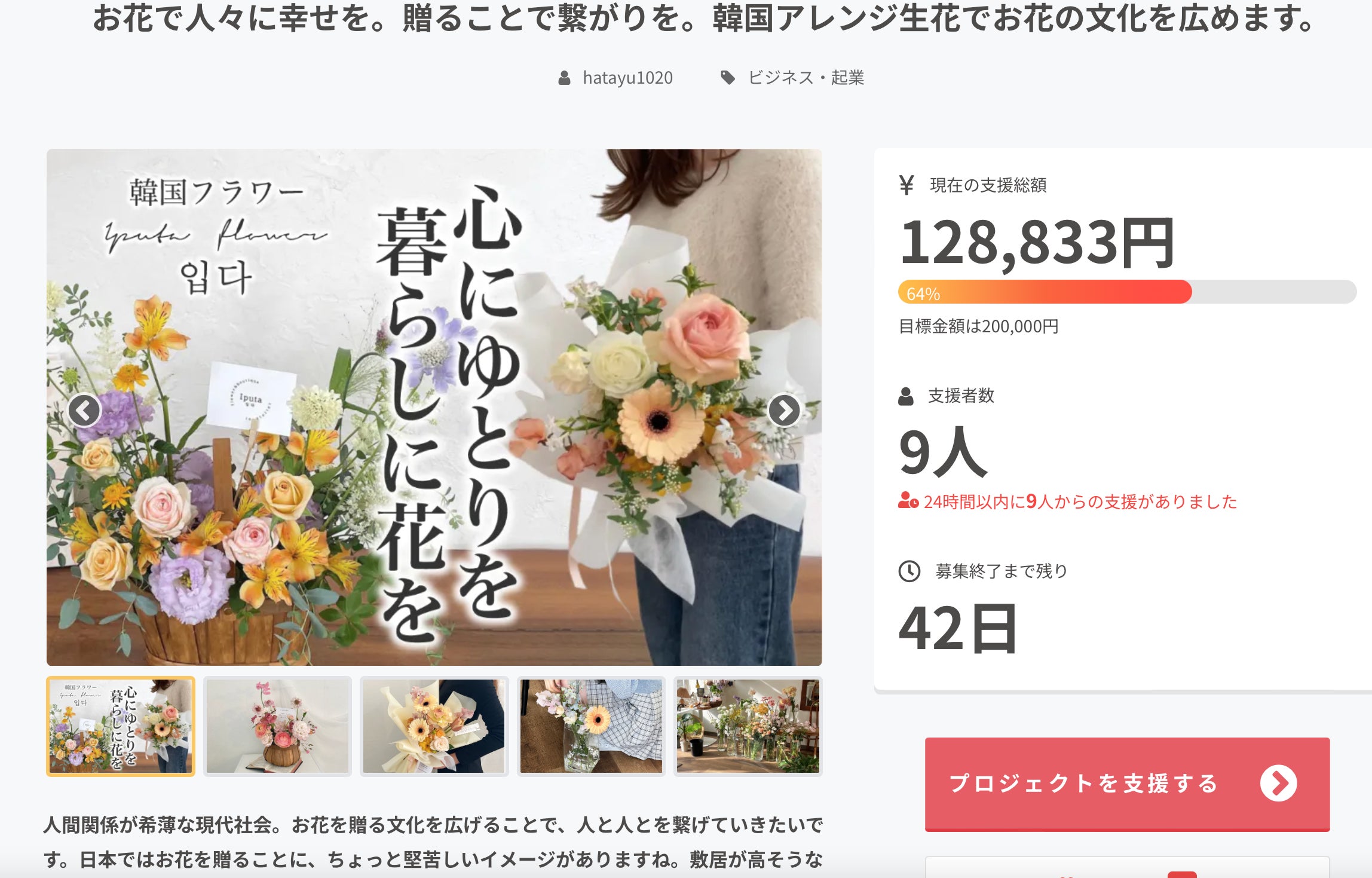
Task: Open the hatayu1020 author profile link
Action: tap(627, 78)
